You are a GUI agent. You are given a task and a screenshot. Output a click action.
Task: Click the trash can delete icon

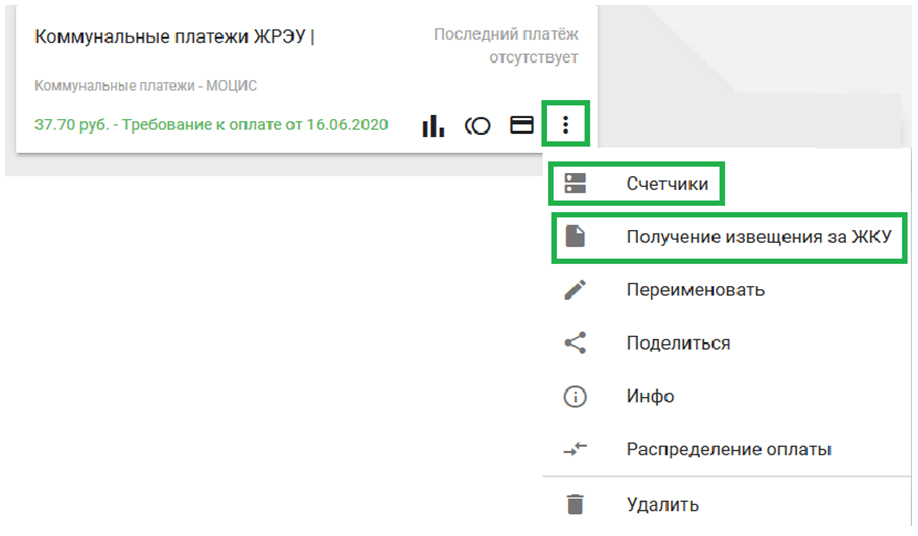(575, 504)
